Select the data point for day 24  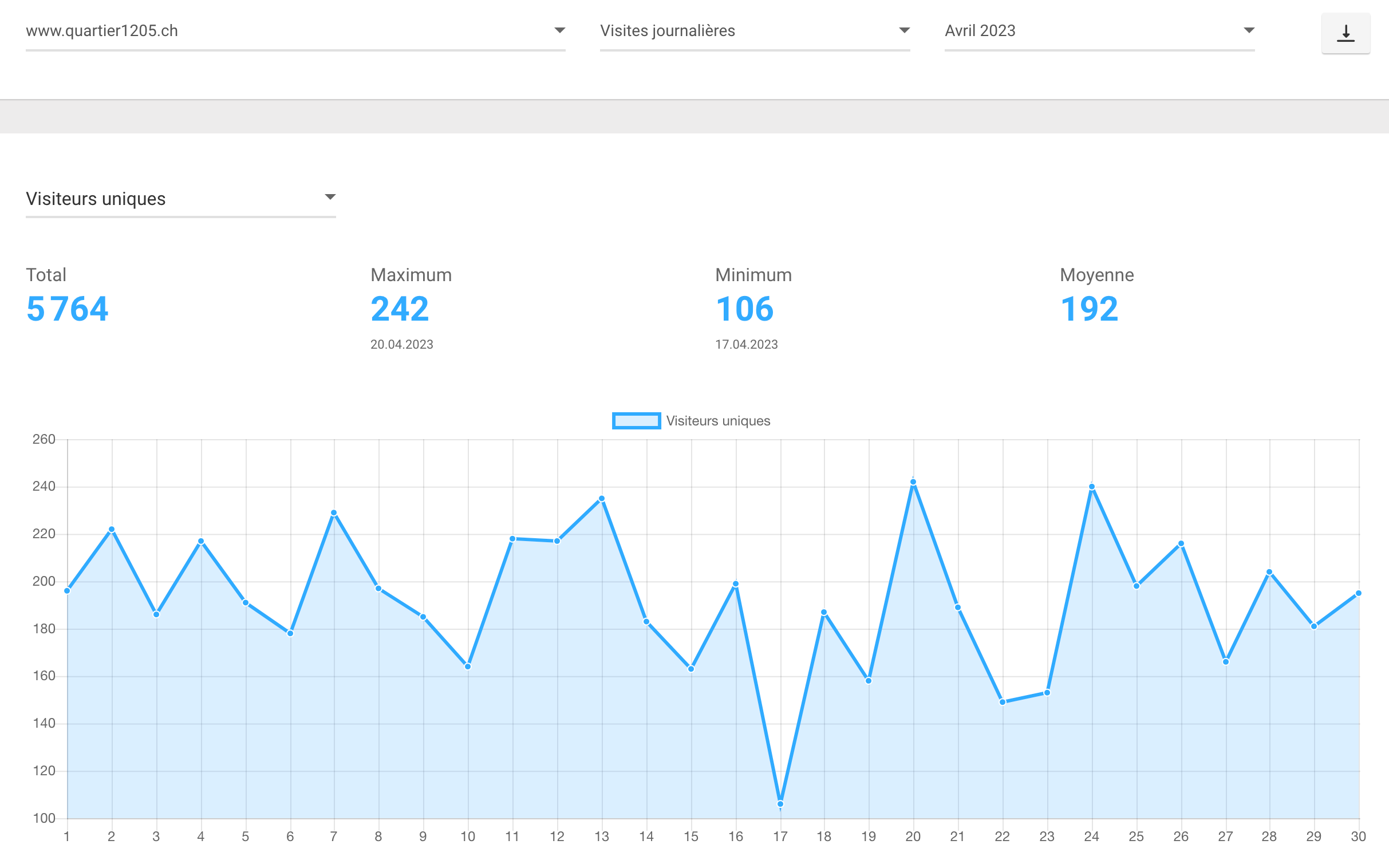click(1092, 487)
